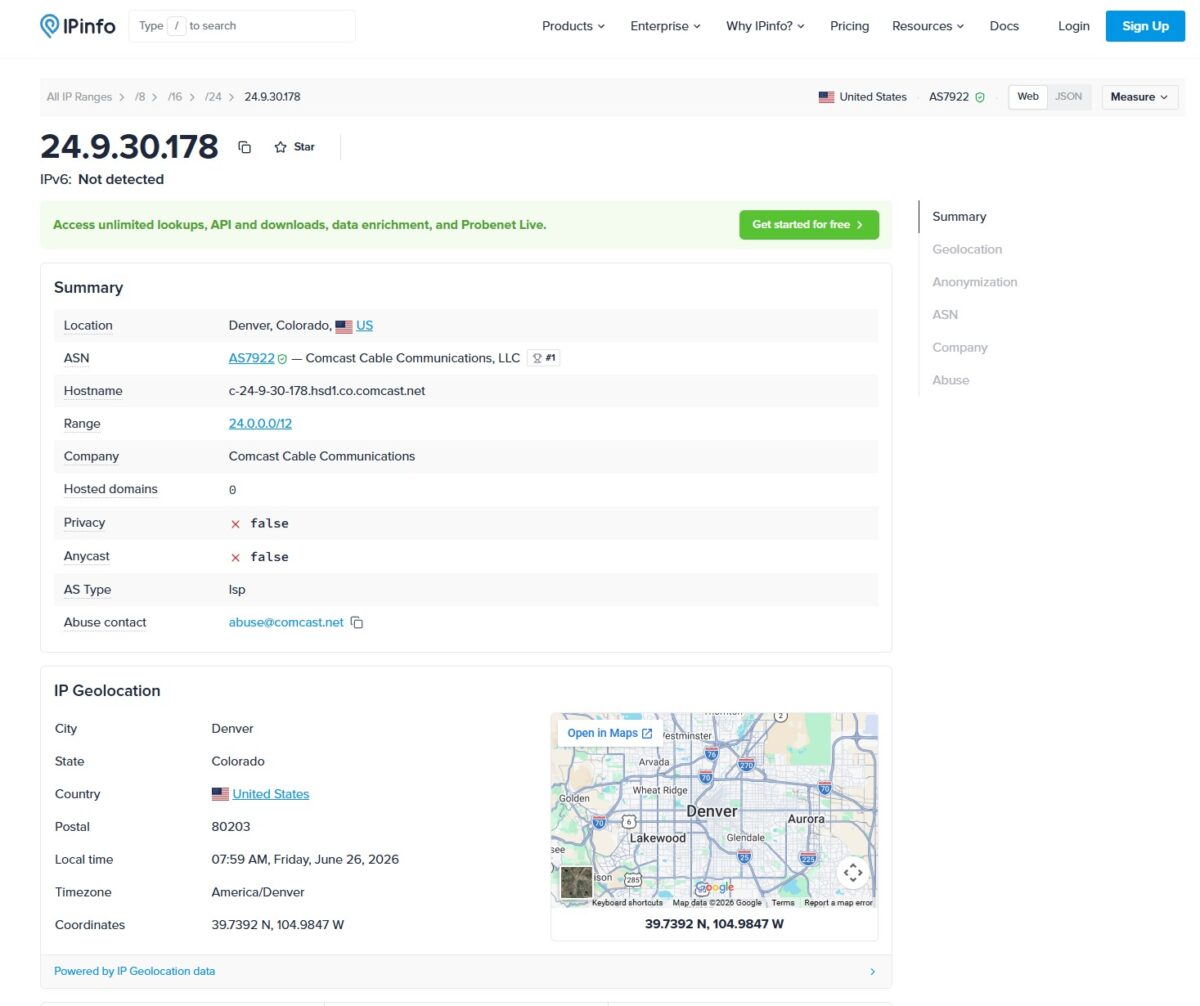Click the arrow on the Powered by row

coord(872,971)
